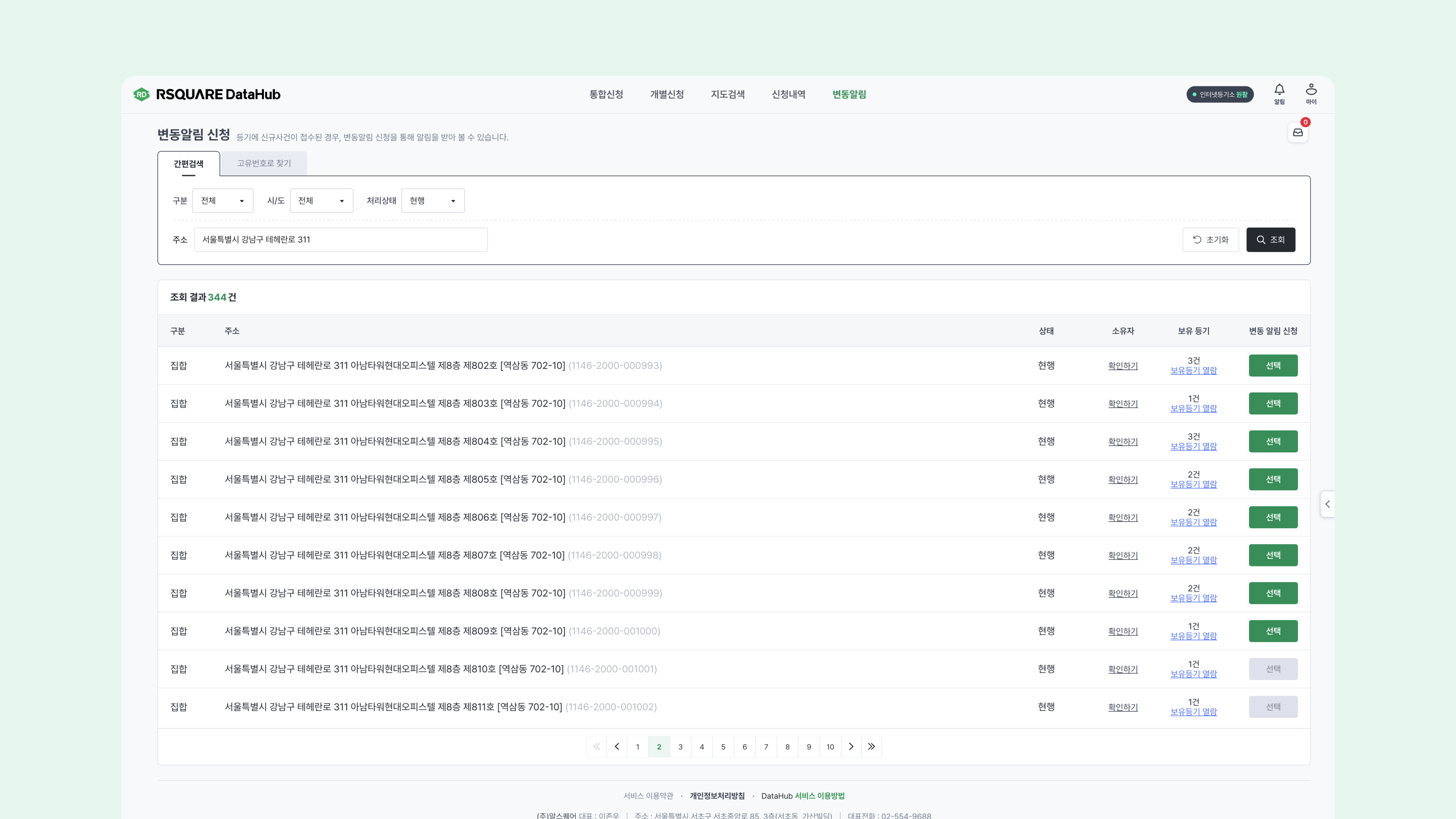Switch to 고유번호로 찾기 tab
Viewport: 1456px width, 819px height.
click(264, 163)
